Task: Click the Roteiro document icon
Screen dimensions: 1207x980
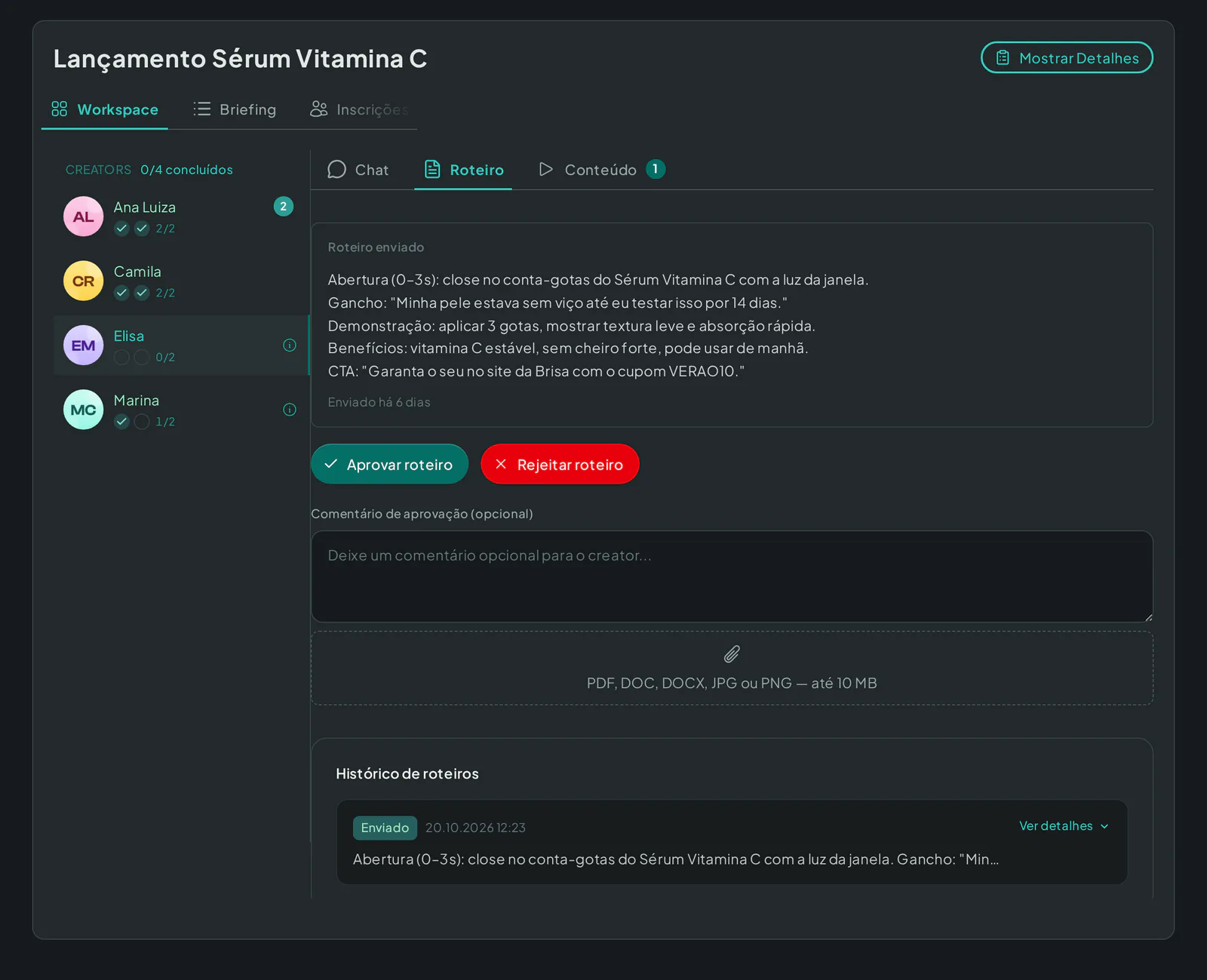Action: (432, 170)
